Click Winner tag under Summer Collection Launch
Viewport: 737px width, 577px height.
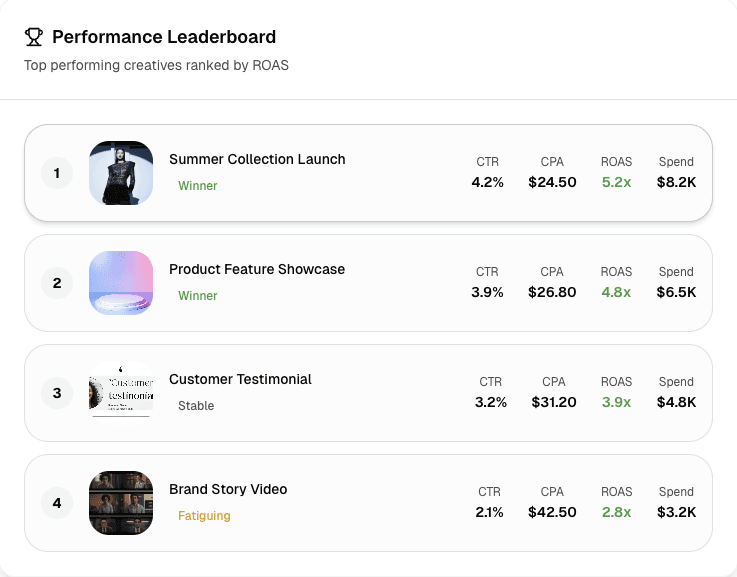tap(198, 186)
